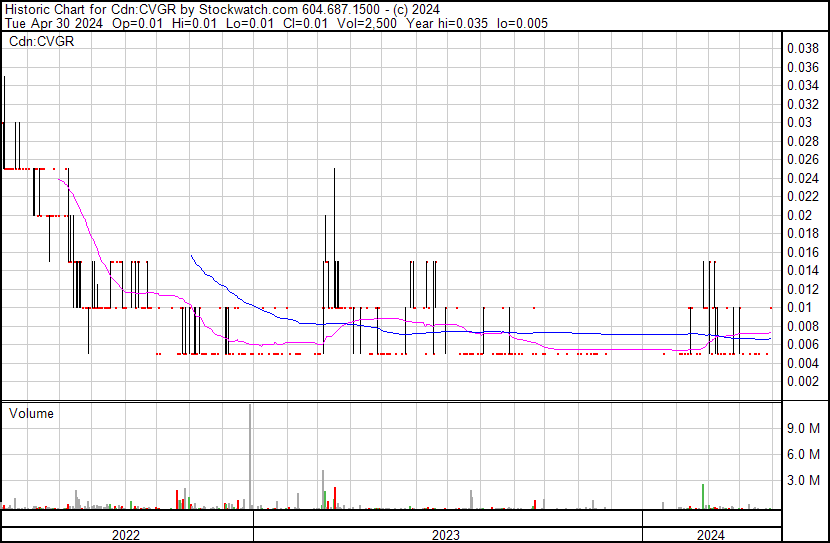This screenshot has width=830, height=543.
Task: Click the price spike peak reaching 0.025 in 2023
Action: [x=334, y=172]
